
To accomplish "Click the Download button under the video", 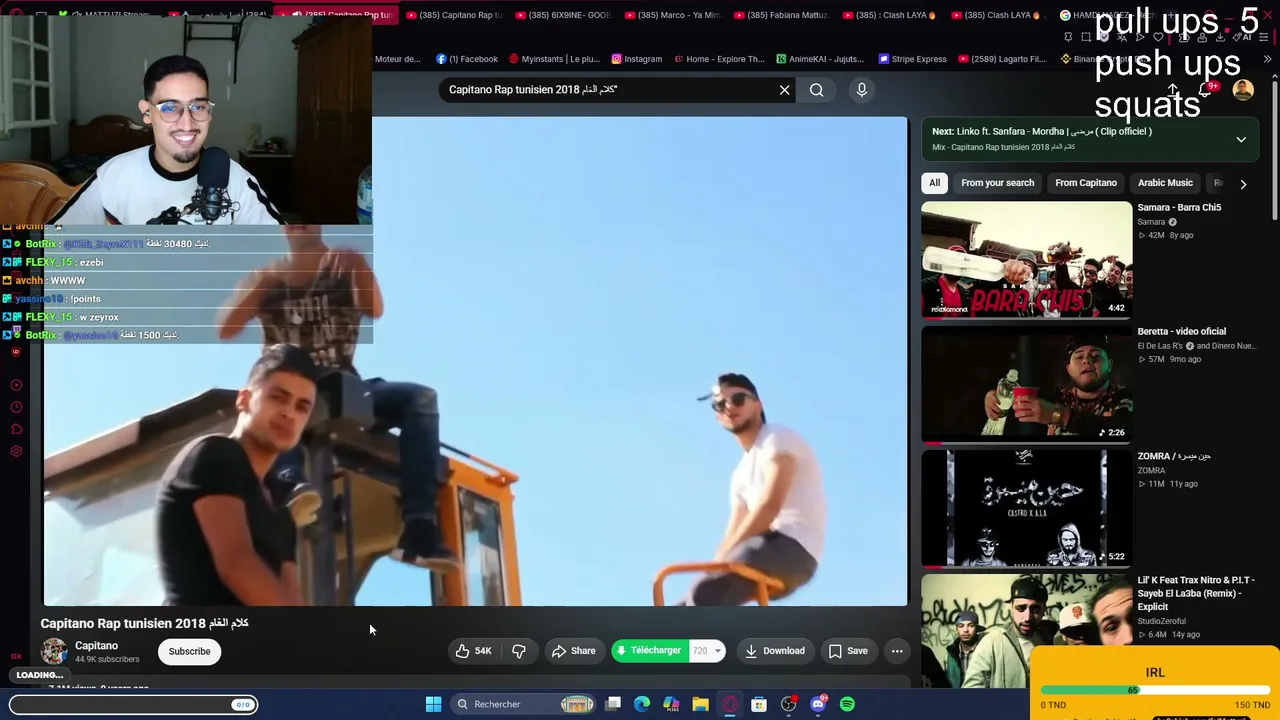I will point(775,651).
